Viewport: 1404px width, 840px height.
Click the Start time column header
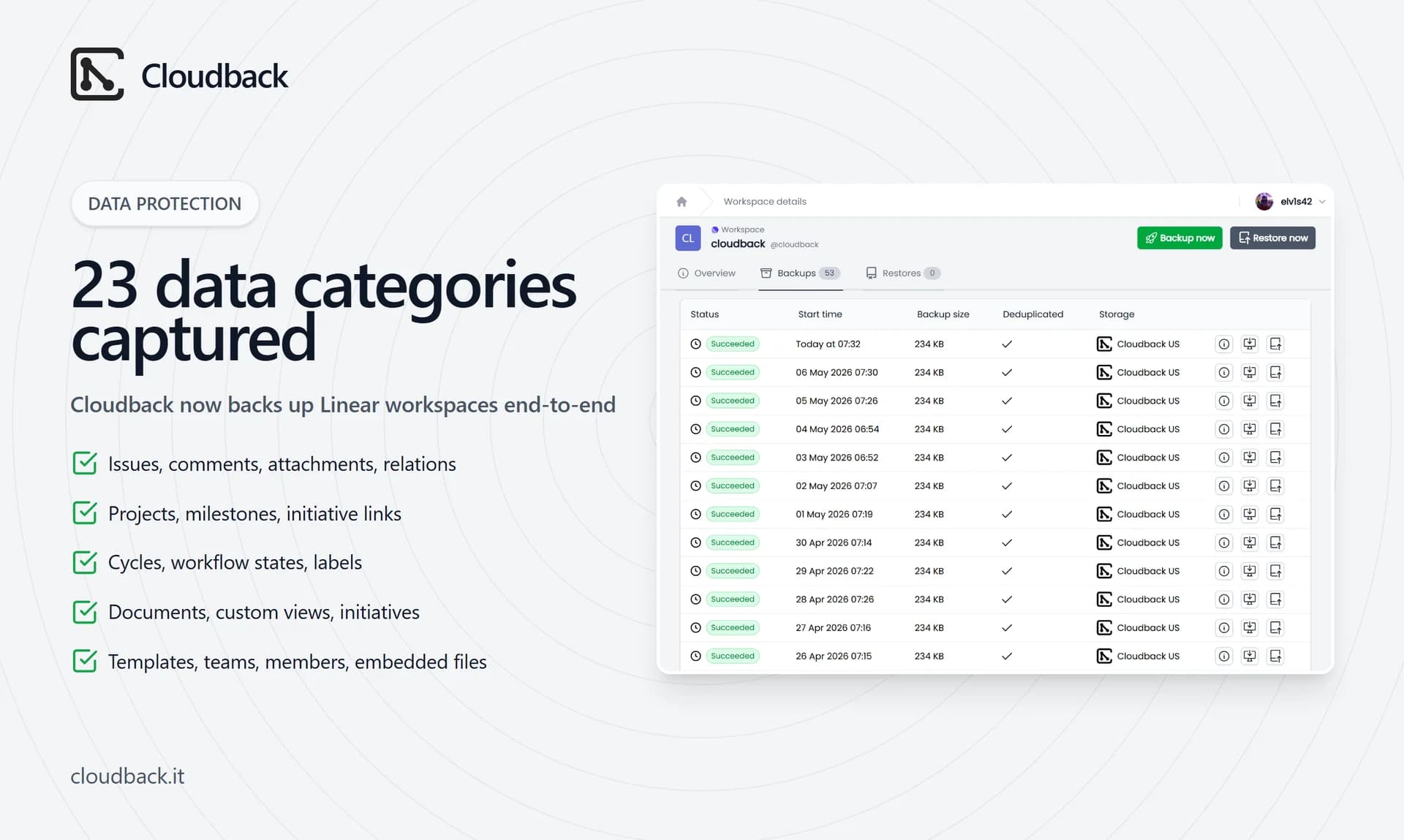point(820,314)
